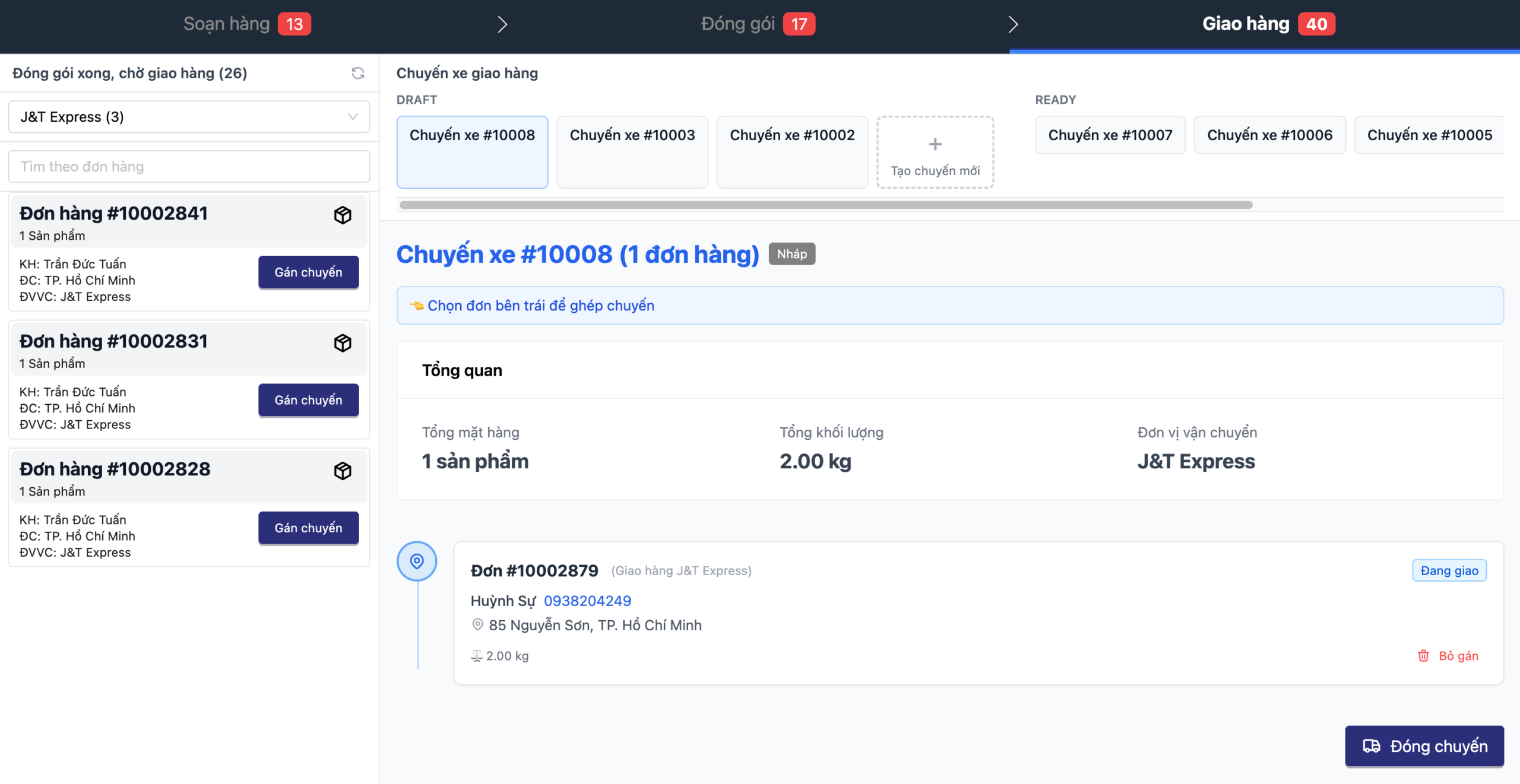This screenshot has height=784, width=1520.
Task: Open phone number link 0938204249
Action: click(x=587, y=601)
